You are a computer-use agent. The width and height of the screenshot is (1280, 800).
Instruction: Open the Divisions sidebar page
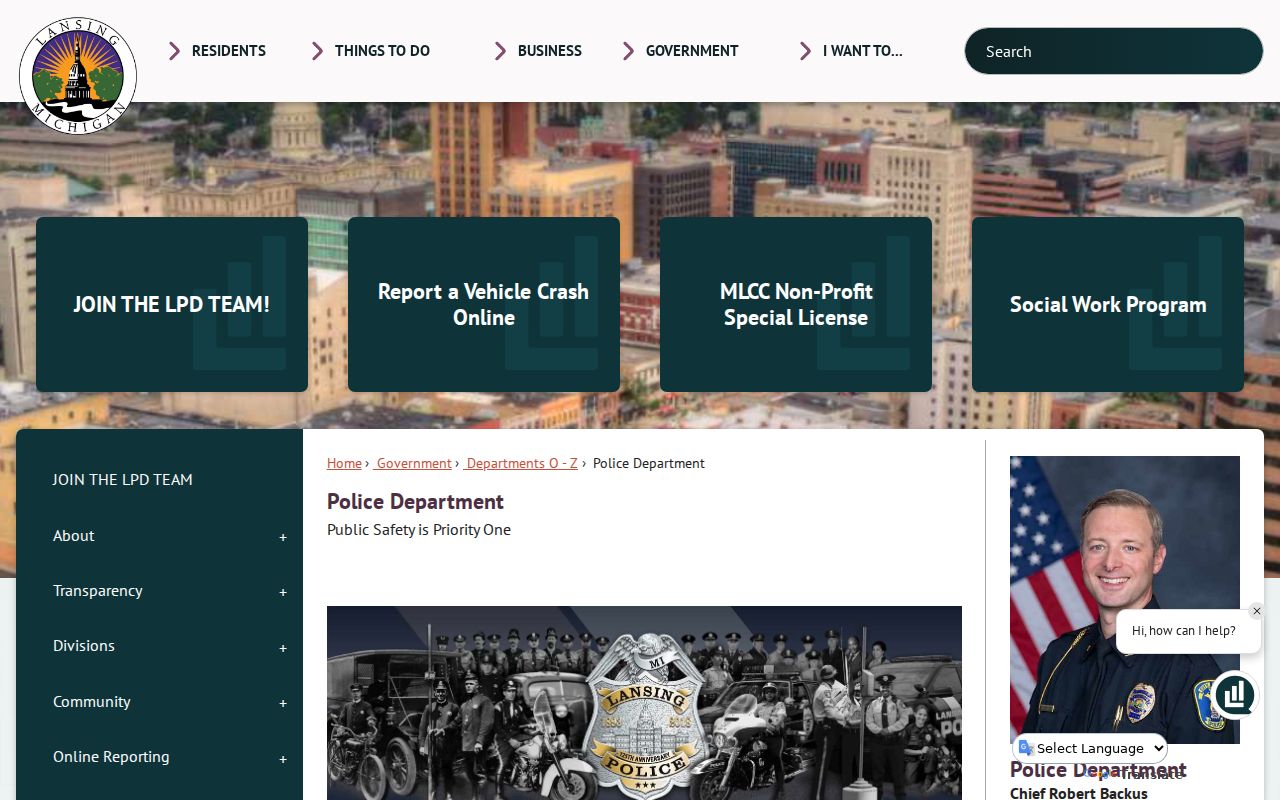pyautogui.click(x=84, y=646)
